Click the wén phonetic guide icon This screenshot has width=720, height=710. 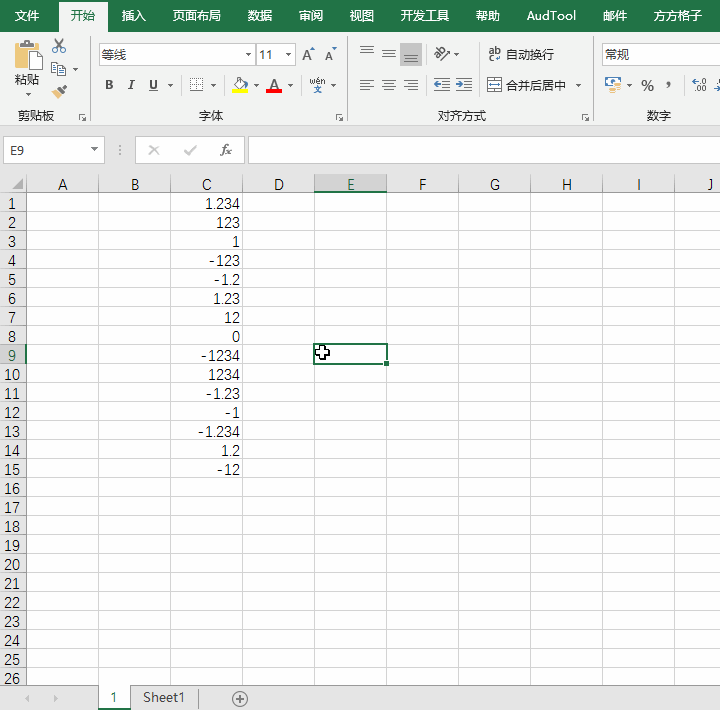tap(317, 85)
